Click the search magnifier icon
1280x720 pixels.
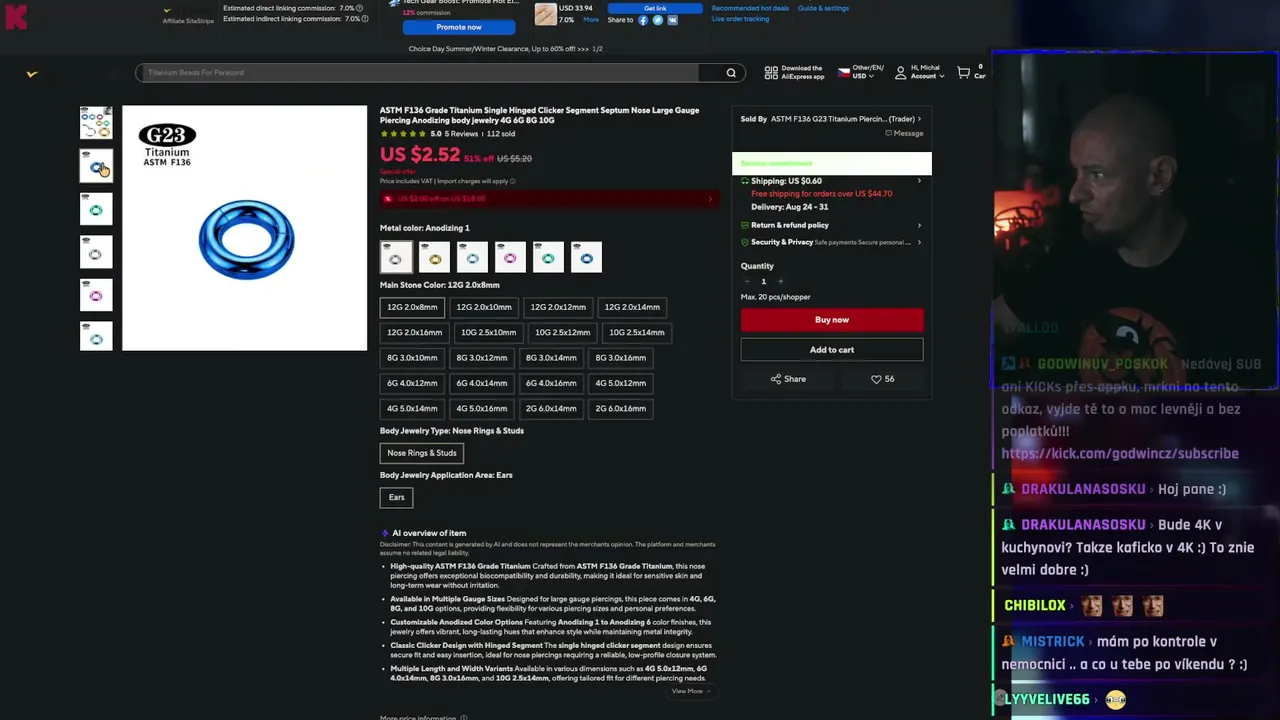coord(731,72)
